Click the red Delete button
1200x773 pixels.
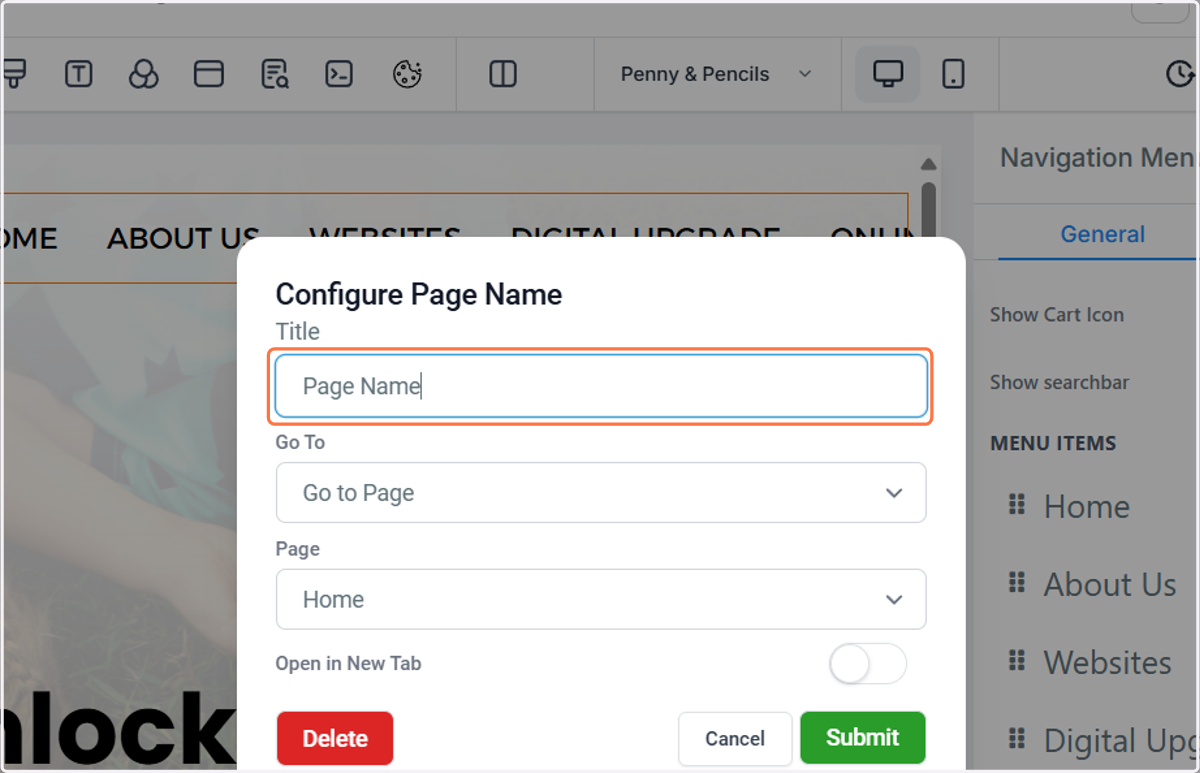point(335,738)
